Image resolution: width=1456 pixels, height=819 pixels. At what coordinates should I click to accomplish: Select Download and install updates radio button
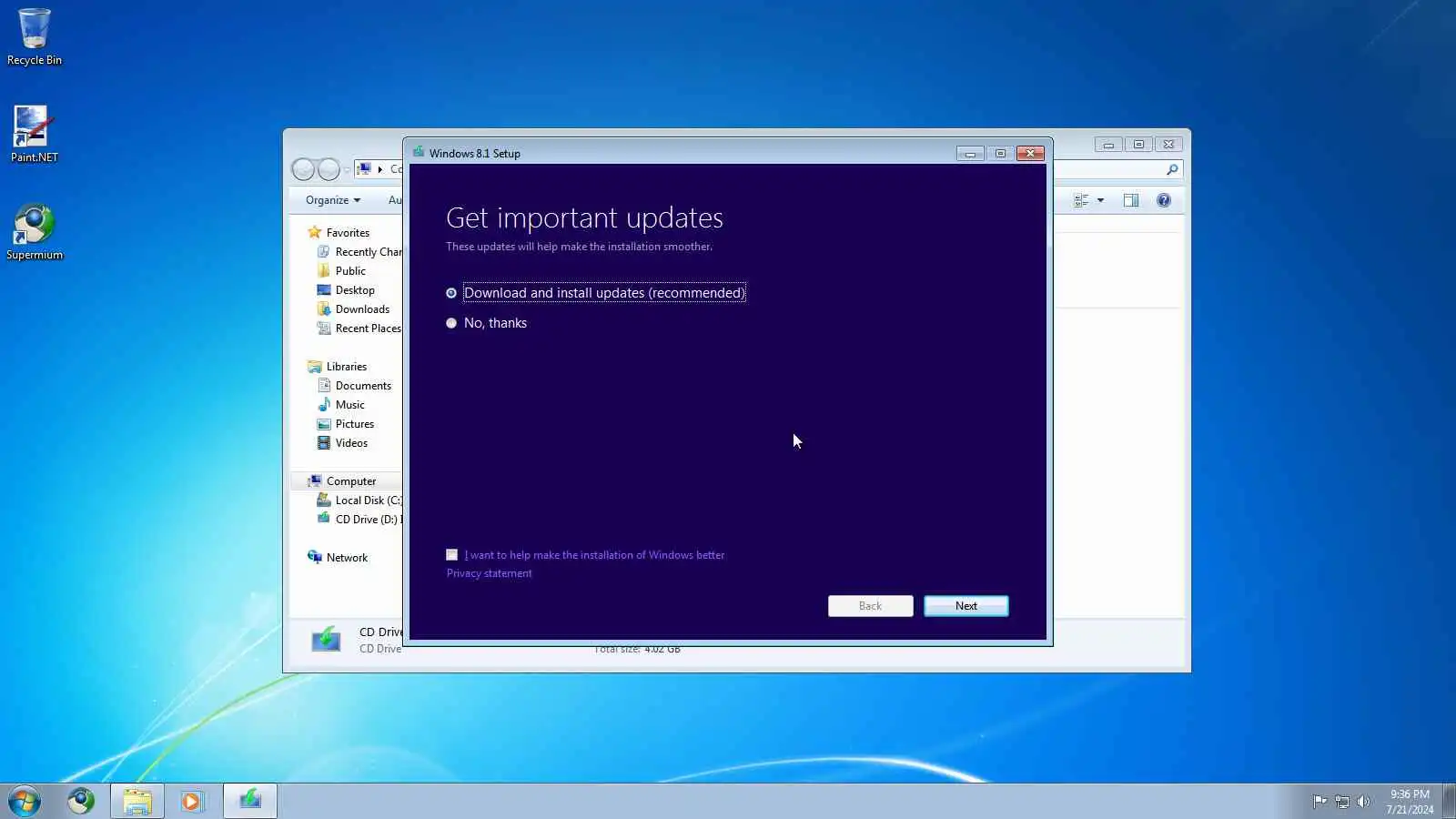pos(451,293)
